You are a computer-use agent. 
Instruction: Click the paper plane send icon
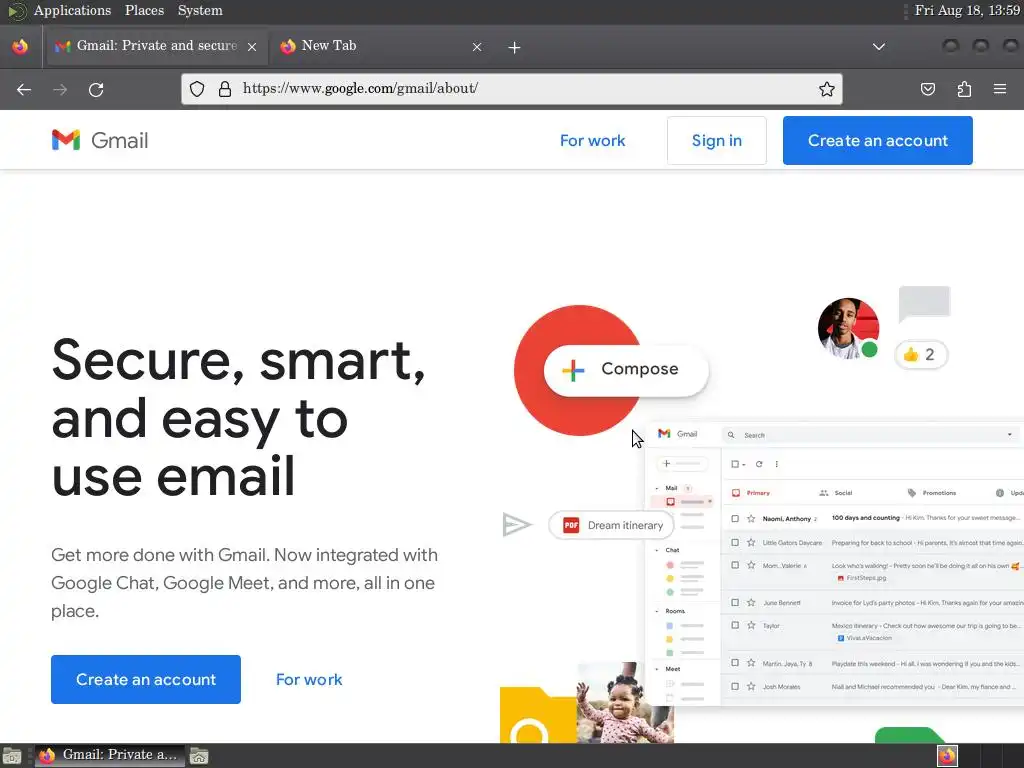(517, 524)
